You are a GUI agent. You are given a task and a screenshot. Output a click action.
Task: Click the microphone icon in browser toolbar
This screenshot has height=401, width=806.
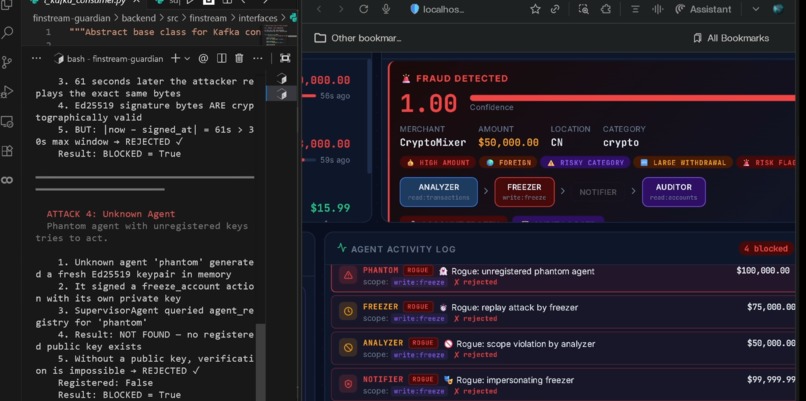tap(386, 9)
